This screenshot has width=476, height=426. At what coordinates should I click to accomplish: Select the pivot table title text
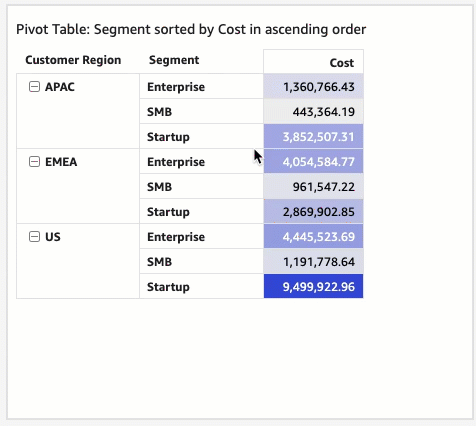(191, 29)
